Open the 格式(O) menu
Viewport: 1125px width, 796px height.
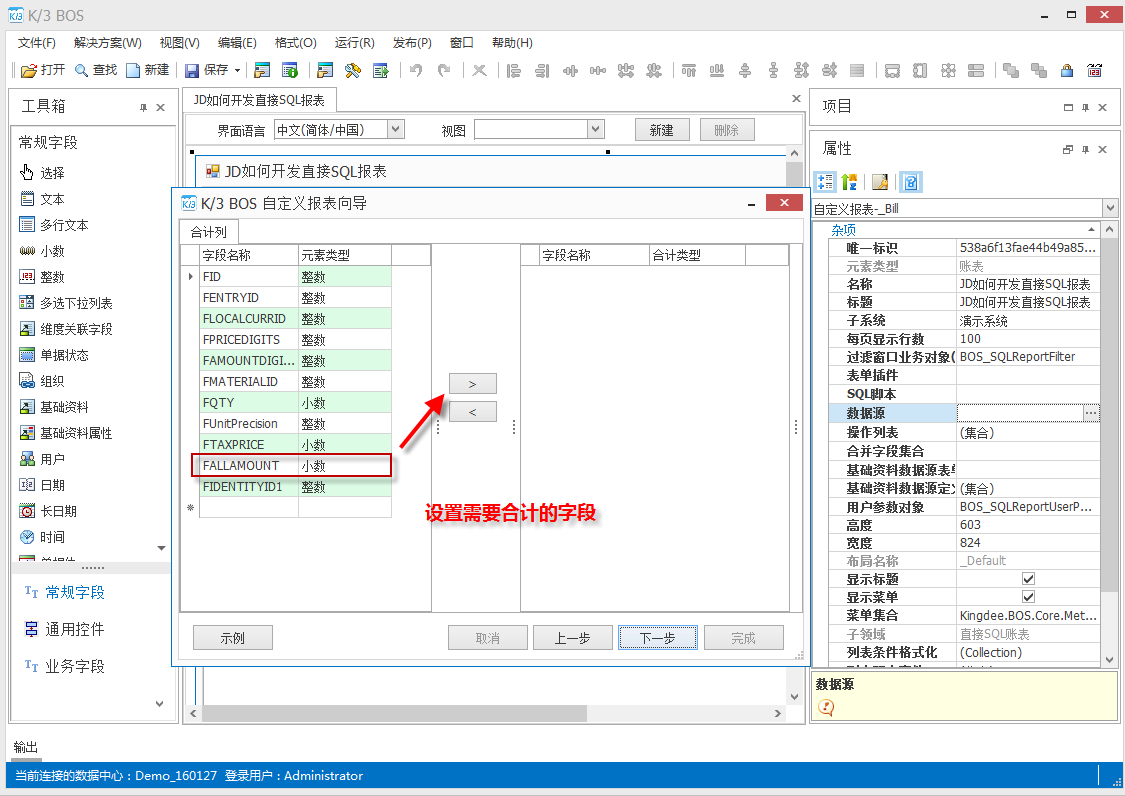tap(296, 42)
